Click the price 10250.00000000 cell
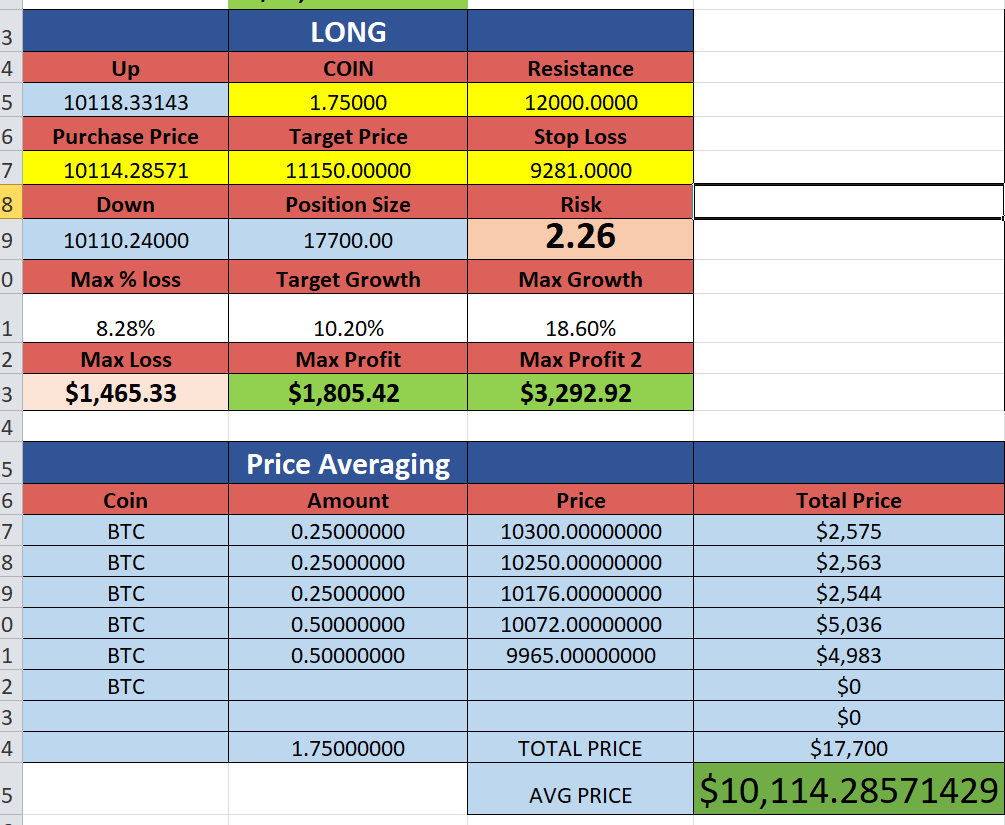 (x=581, y=562)
